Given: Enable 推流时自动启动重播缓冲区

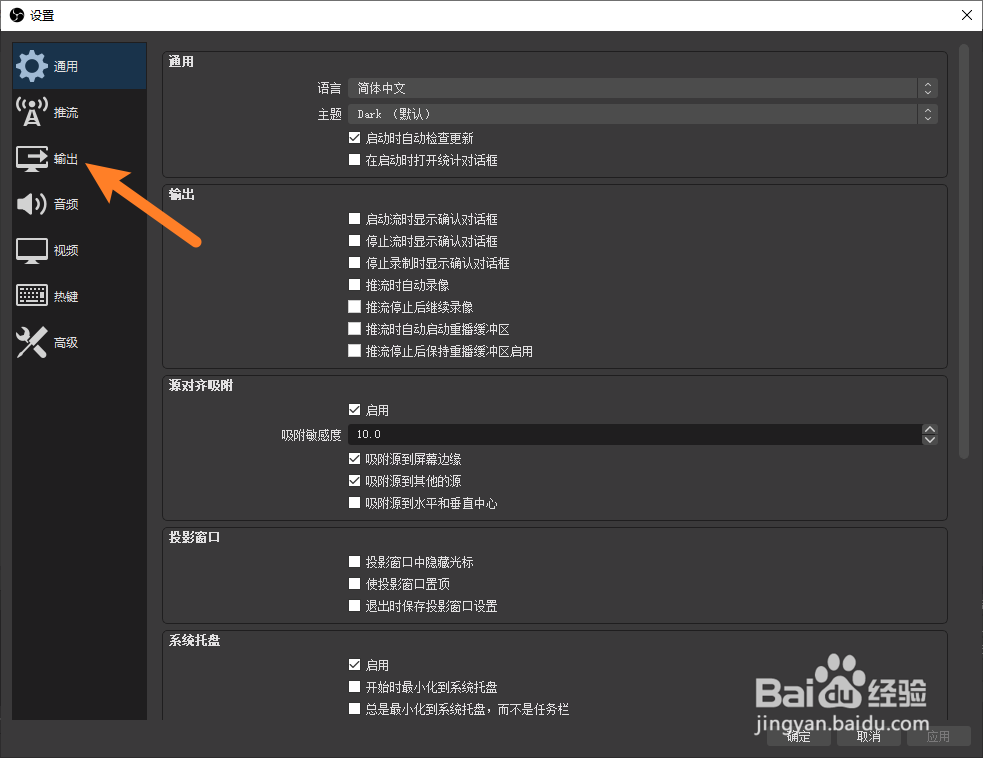Looking at the screenshot, I should point(354,329).
